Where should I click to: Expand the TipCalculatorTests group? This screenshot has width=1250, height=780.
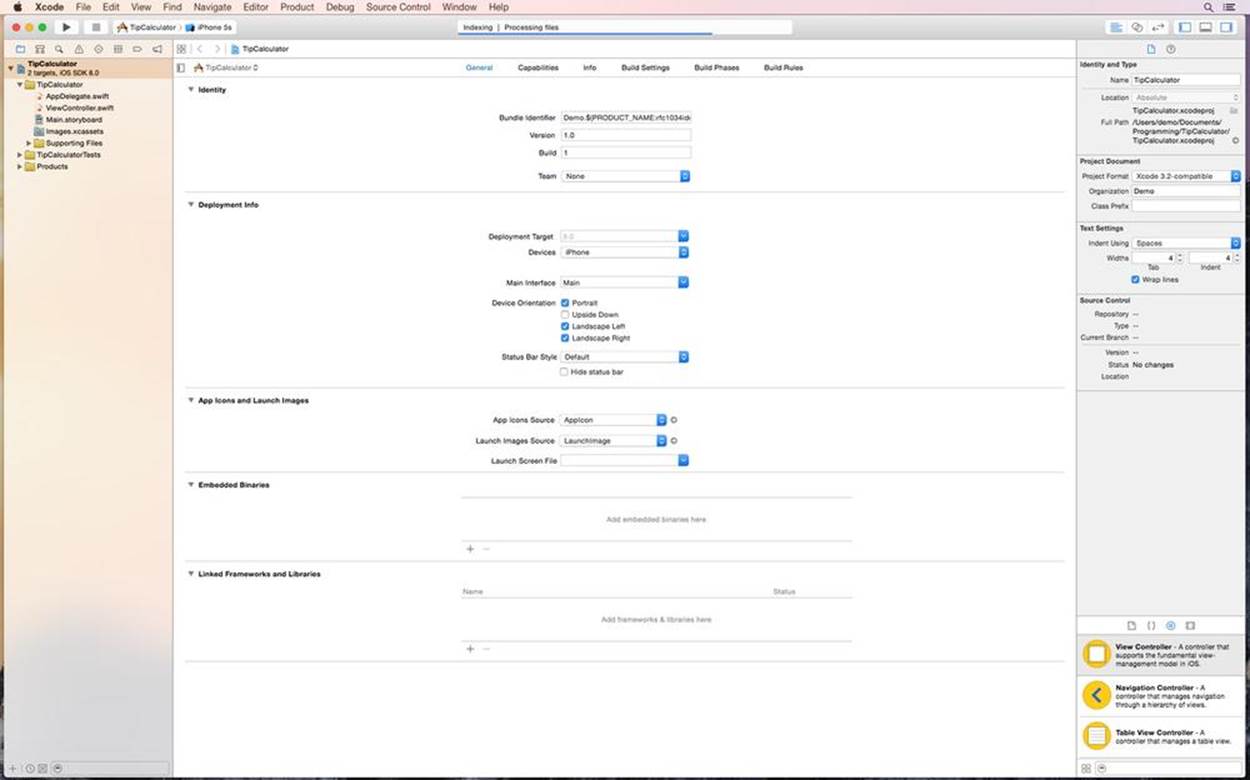point(20,155)
